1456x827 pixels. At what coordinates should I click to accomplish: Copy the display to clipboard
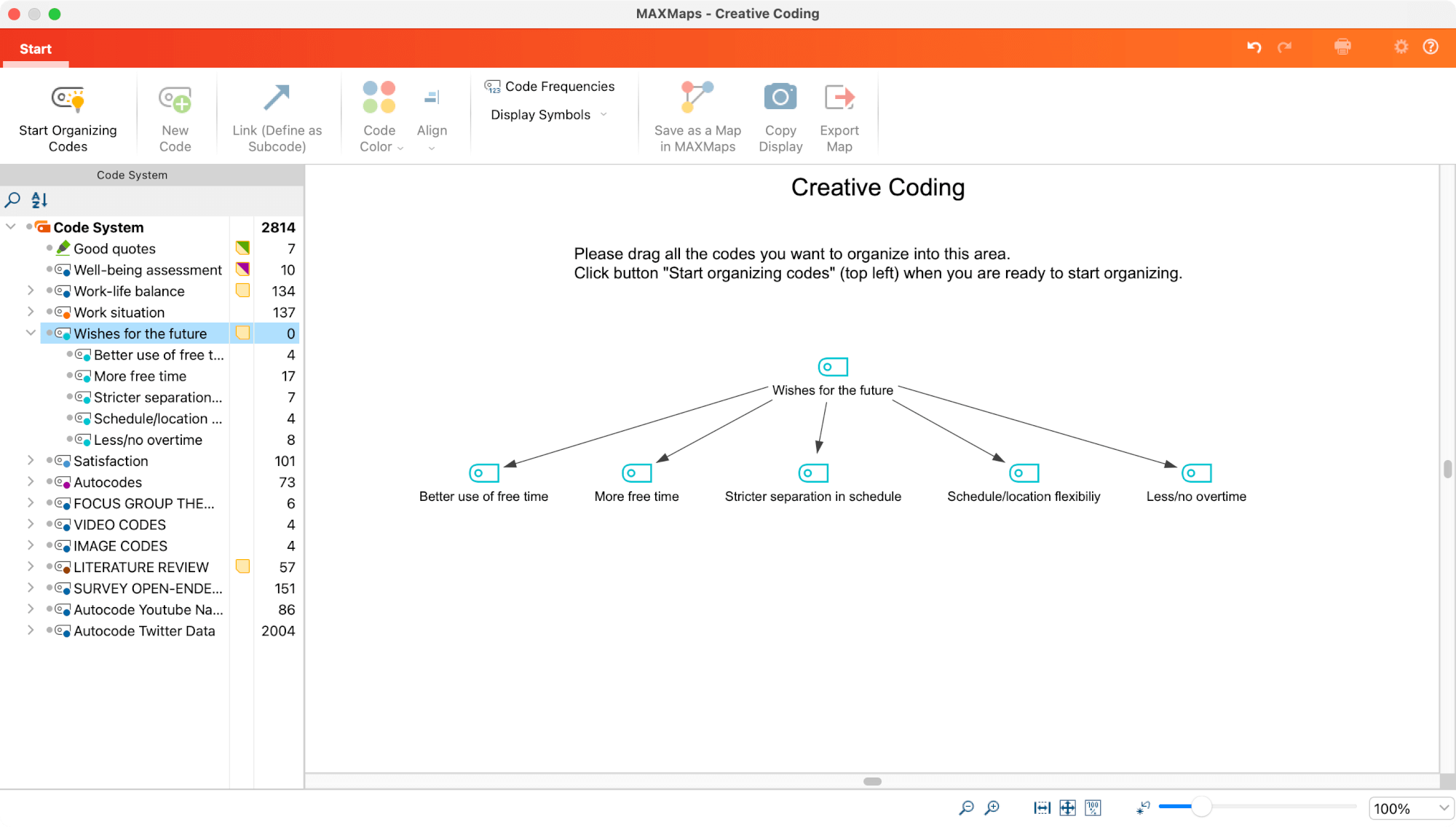pyautogui.click(x=780, y=116)
